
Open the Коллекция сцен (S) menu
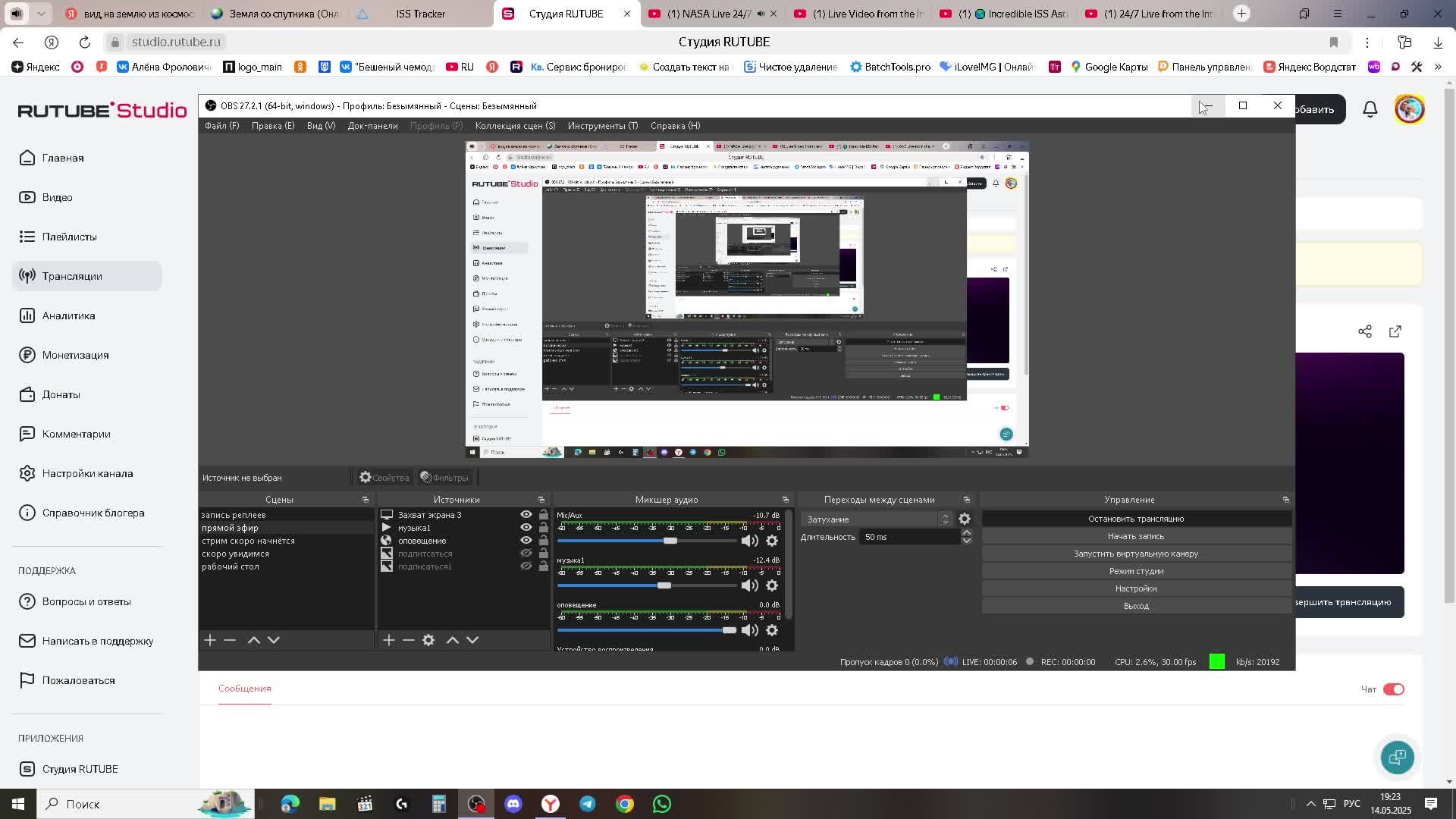pos(515,126)
